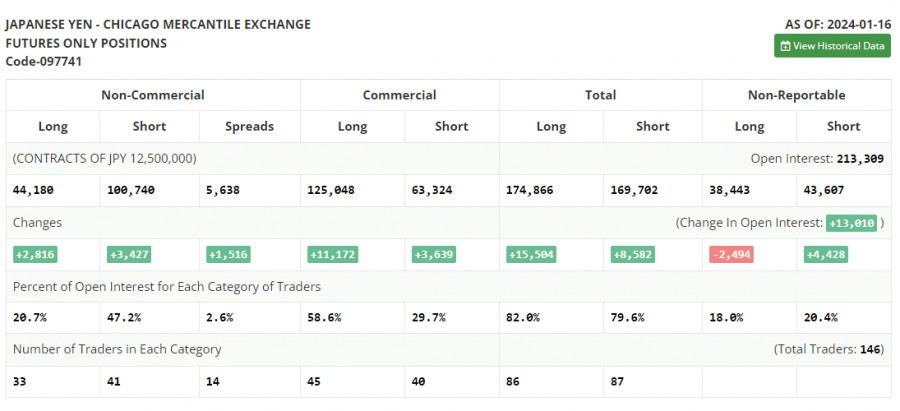Screen dimensions: 900x411
Task: Click the calendar icon in historical data button
Action: pos(785,46)
